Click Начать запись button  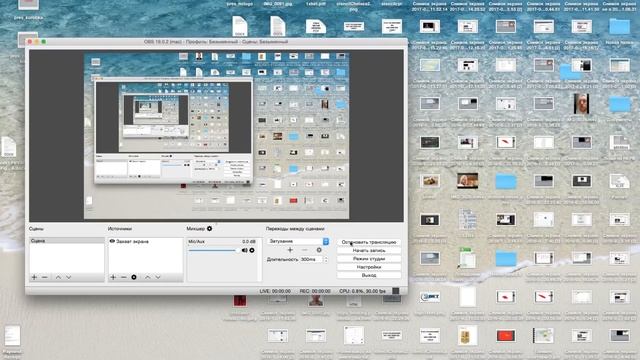click(x=369, y=250)
